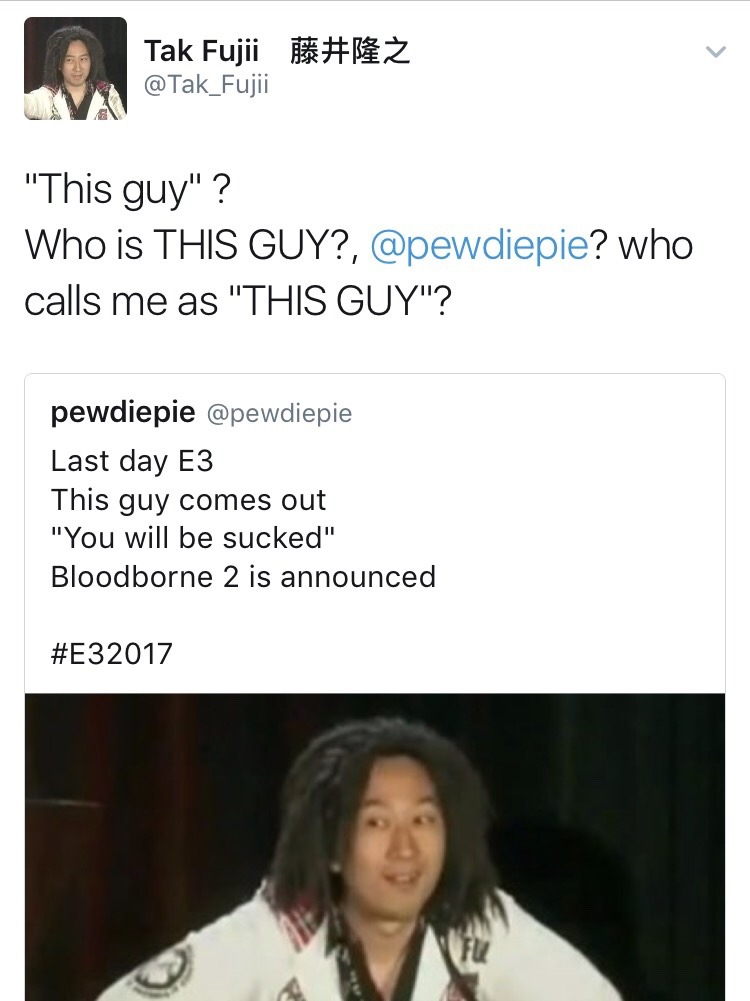Open the #E32017 hashtag
Screen dimensions: 750x1001
coord(112,654)
